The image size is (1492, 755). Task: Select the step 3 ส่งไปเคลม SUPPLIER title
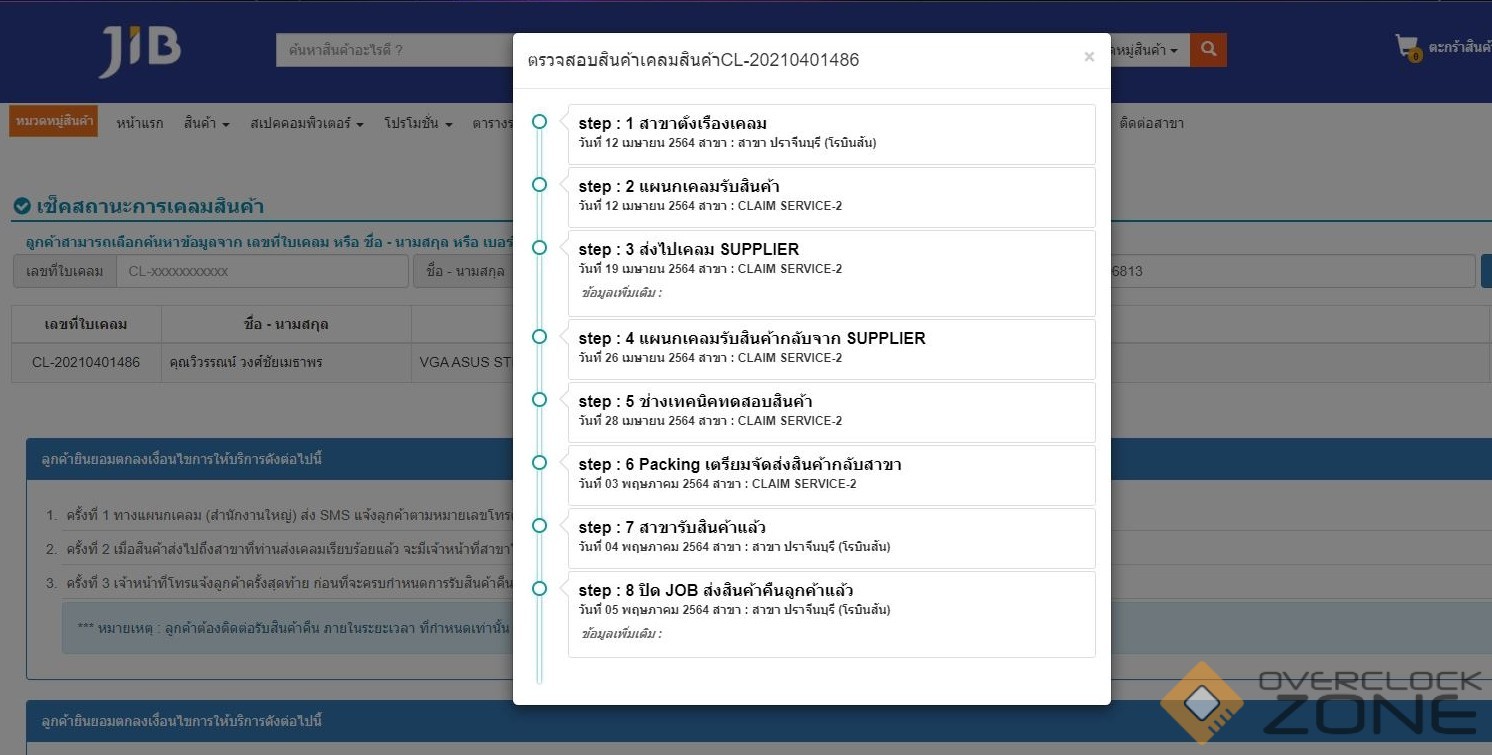pos(689,250)
